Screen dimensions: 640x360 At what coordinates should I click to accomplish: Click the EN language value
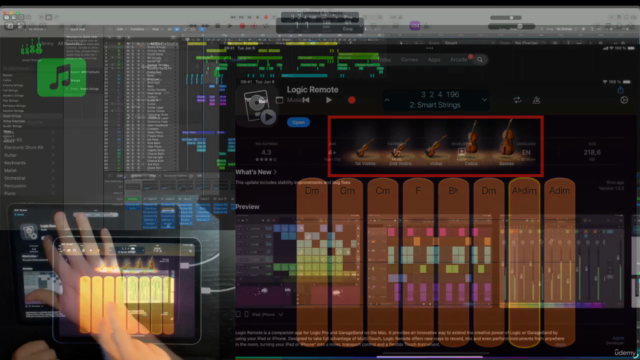(526, 153)
